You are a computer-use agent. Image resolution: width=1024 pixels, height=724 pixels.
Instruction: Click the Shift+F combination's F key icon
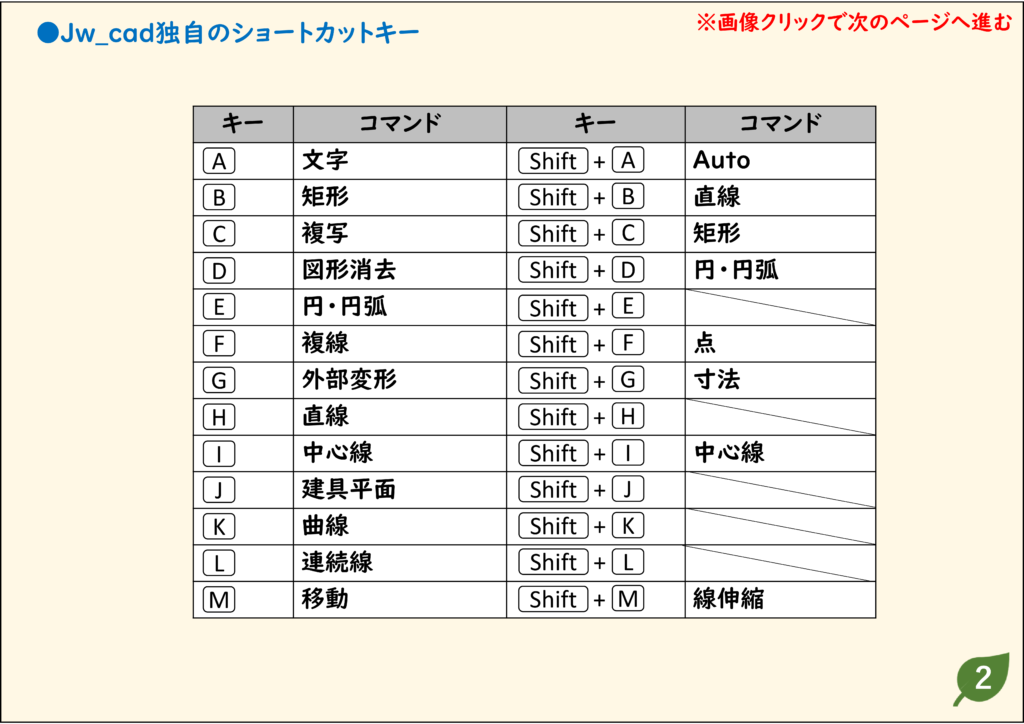[628, 343]
